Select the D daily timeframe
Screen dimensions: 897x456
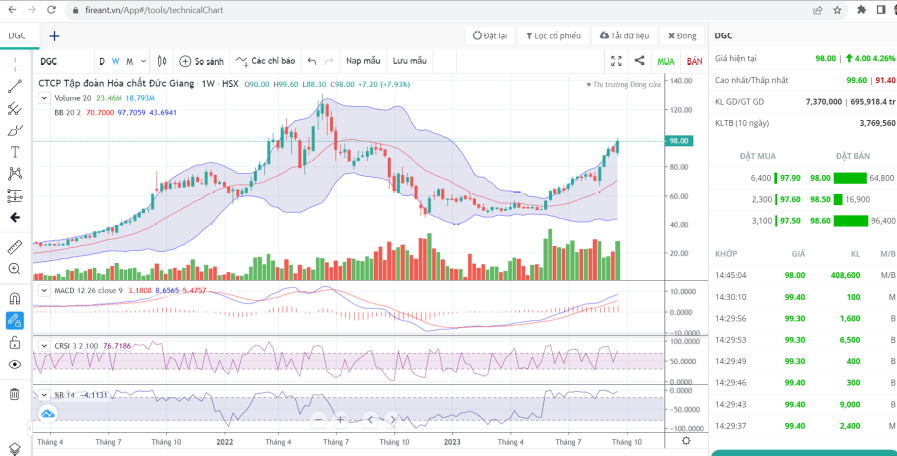pyautogui.click(x=101, y=61)
